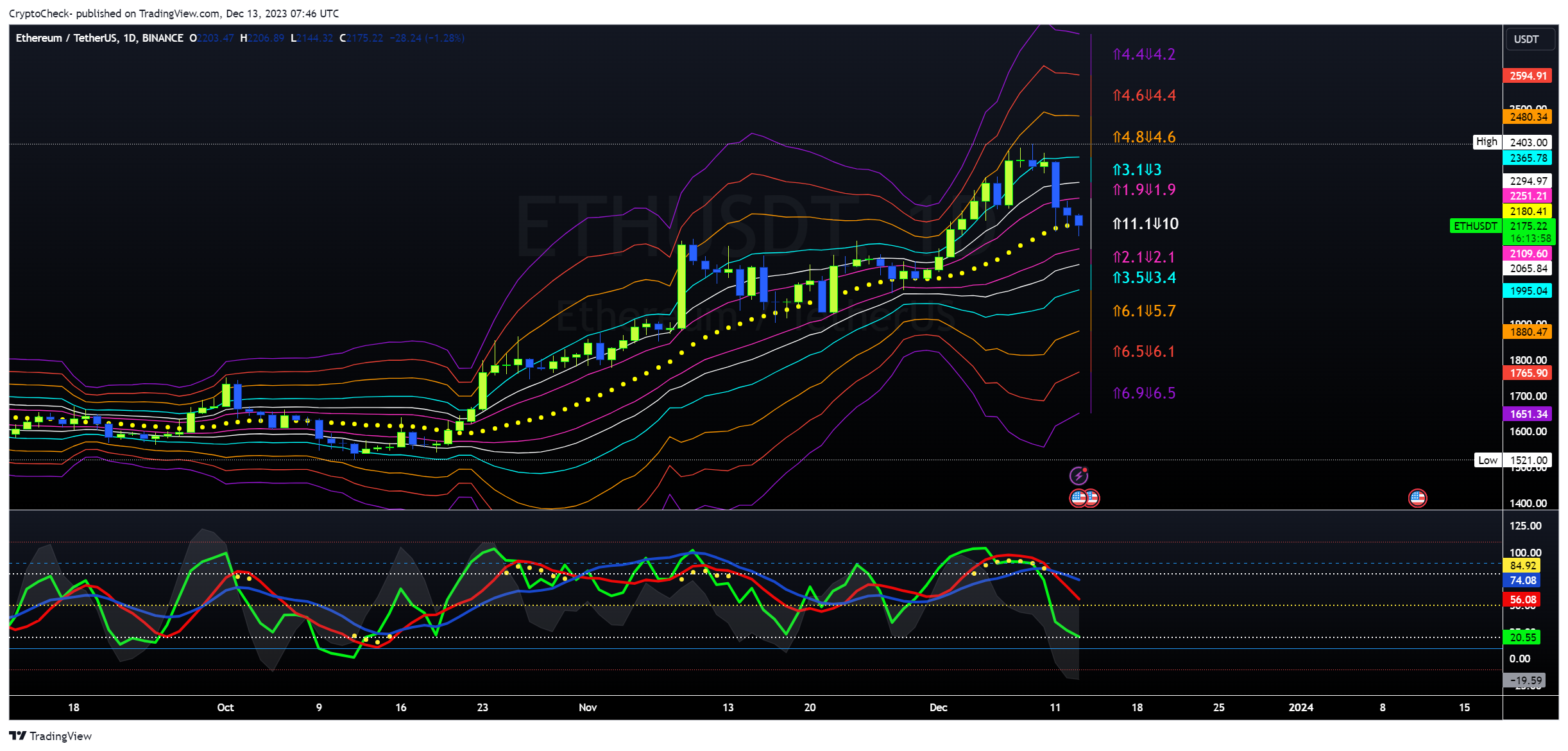Click the orange ⇑4.8⇓4.6 band annotation

click(x=1144, y=137)
